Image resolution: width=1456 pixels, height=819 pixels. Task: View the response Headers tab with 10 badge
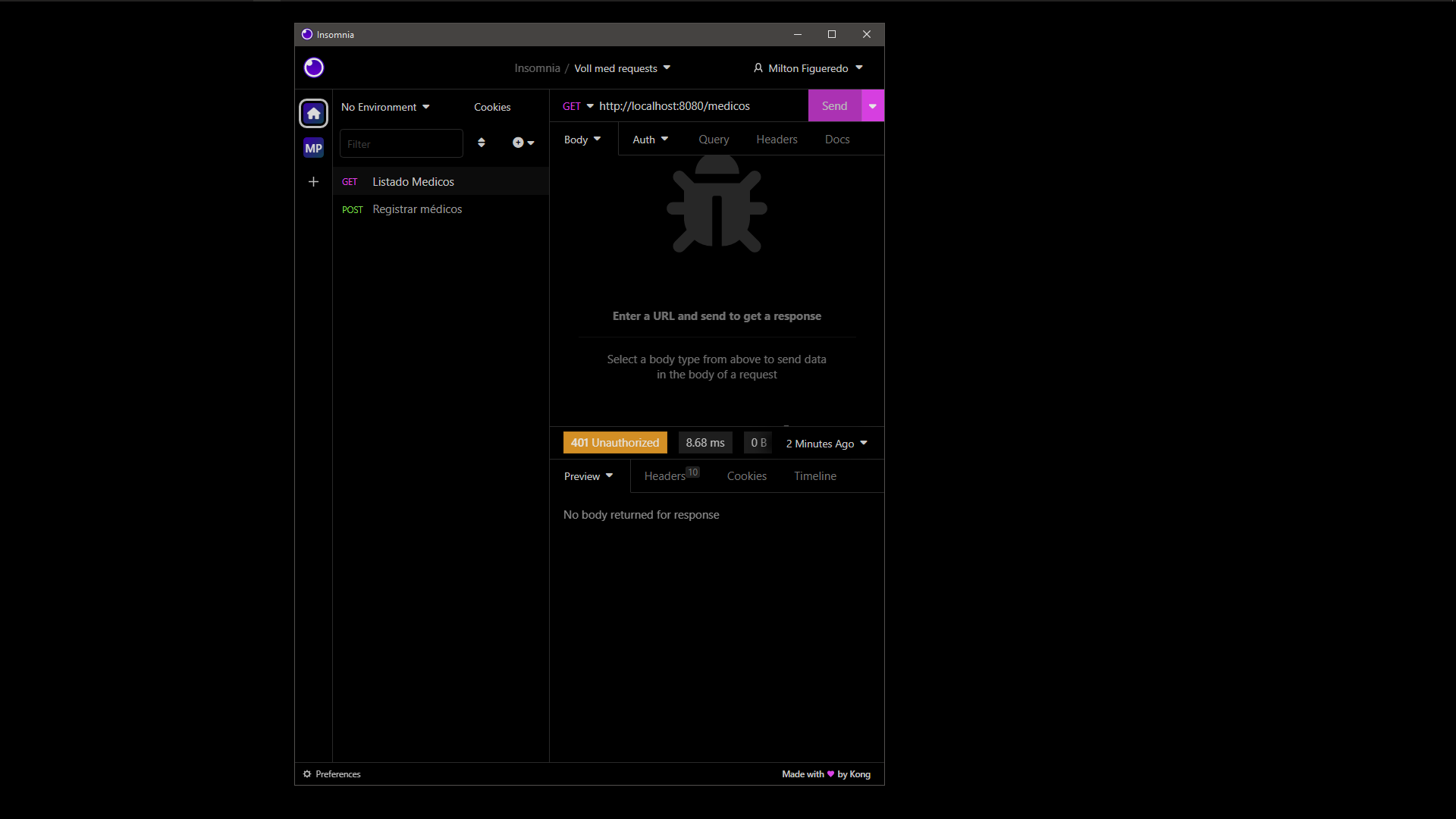click(x=672, y=475)
